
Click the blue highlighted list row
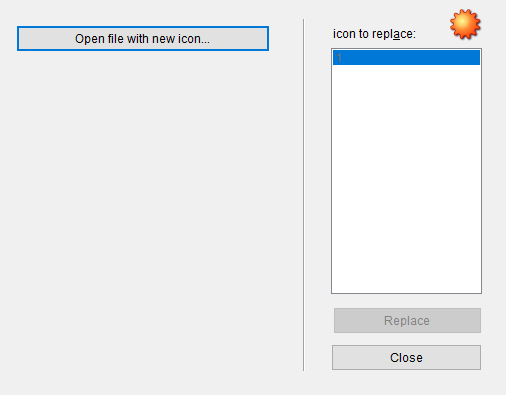406,57
